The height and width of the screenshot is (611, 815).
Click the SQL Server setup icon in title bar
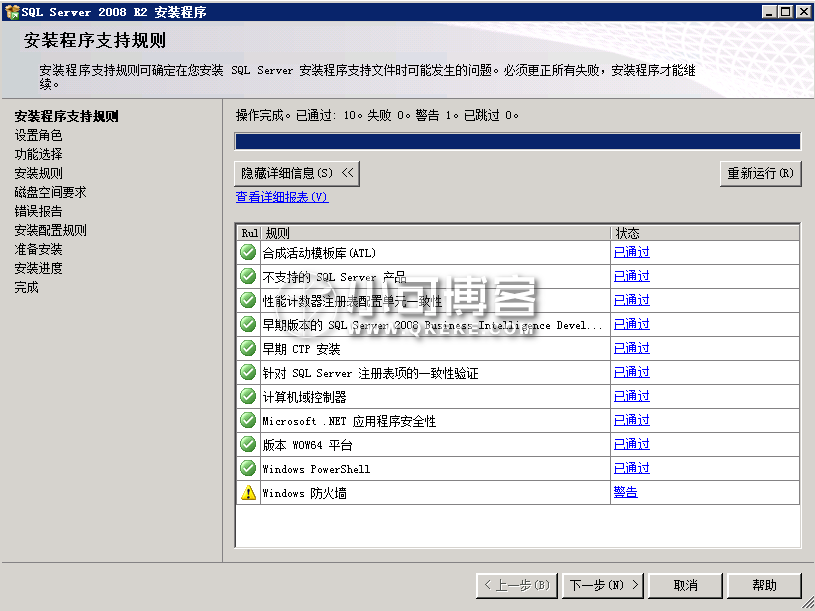[12, 11]
